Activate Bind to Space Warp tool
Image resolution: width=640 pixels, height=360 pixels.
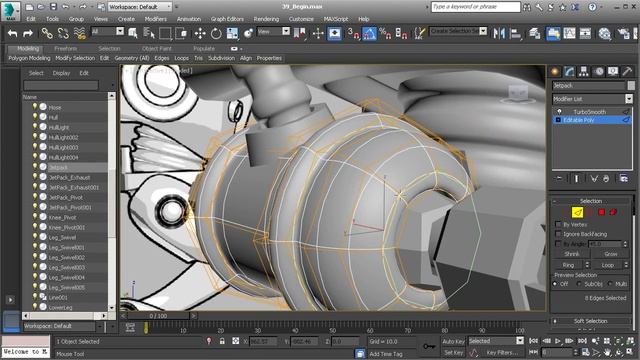coord(80,33)
